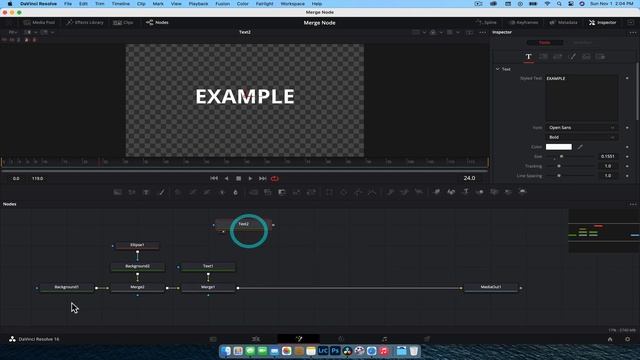Image resolution: width=640 pixels, height=360 pixels.
Task: Collapse the Text section in Inspector
Action: click(498, 69)
